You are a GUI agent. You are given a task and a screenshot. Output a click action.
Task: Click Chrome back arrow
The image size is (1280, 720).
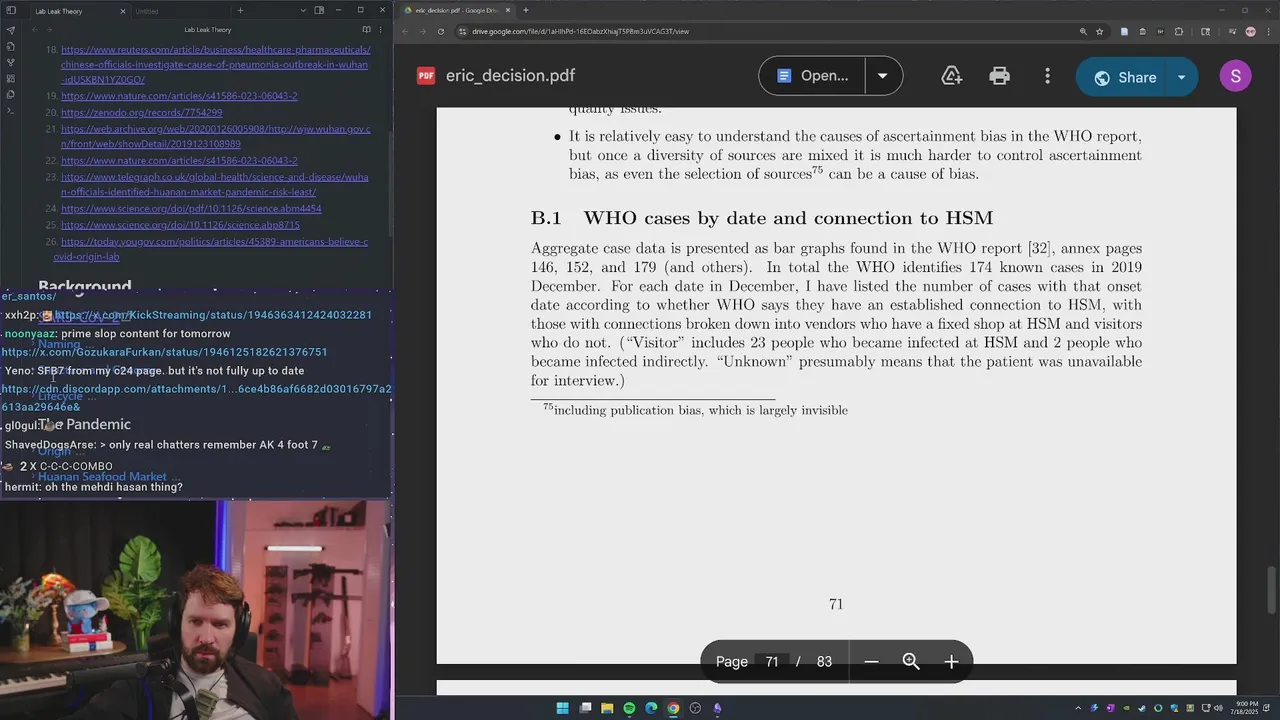click(407, 31)
